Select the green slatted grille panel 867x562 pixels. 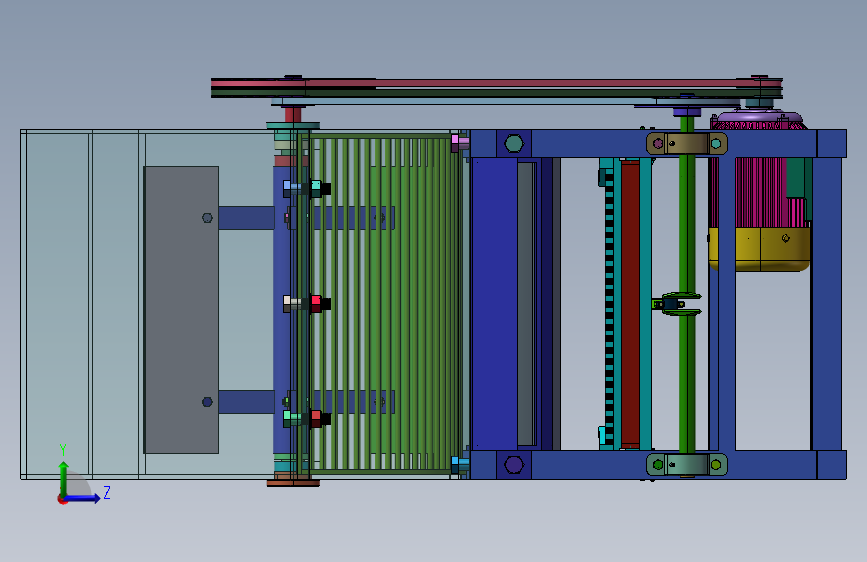click(x=385, y=303)
